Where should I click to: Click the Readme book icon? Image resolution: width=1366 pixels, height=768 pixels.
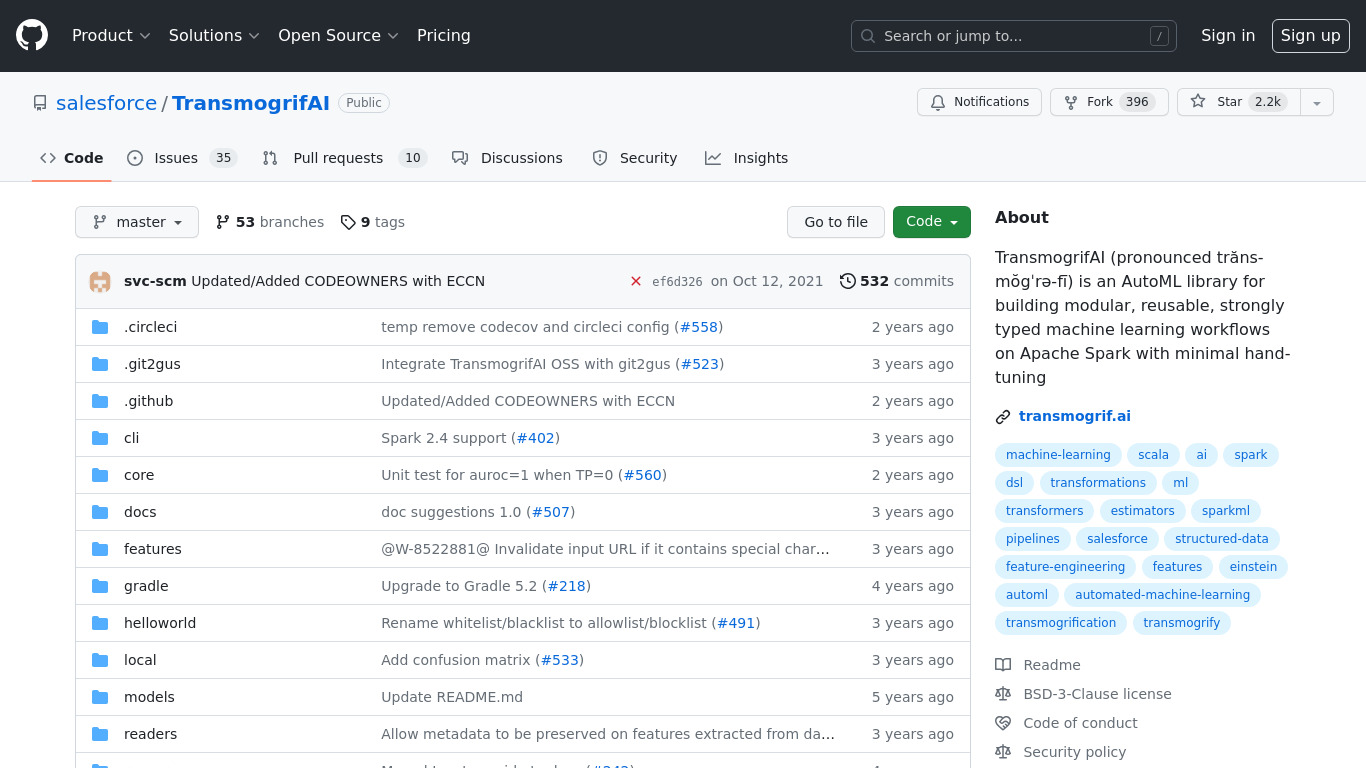click(x=1003, y=665)
